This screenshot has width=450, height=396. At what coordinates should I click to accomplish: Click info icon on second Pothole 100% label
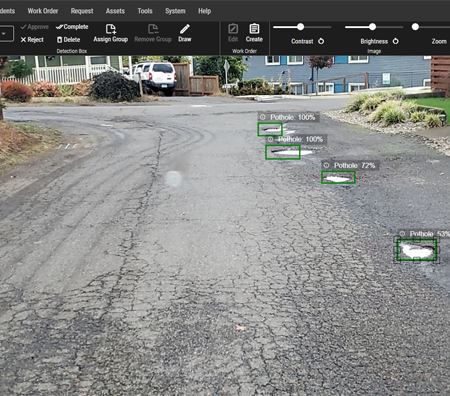point(271,139)
